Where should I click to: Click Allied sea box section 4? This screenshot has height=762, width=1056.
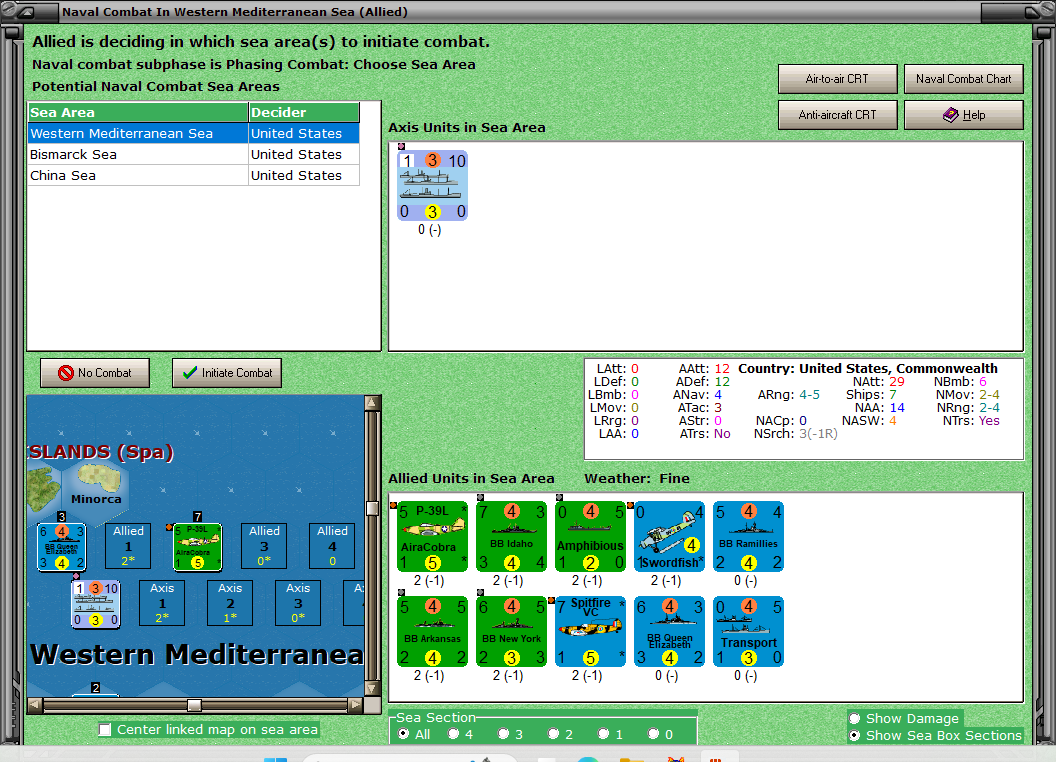(332, 546)
